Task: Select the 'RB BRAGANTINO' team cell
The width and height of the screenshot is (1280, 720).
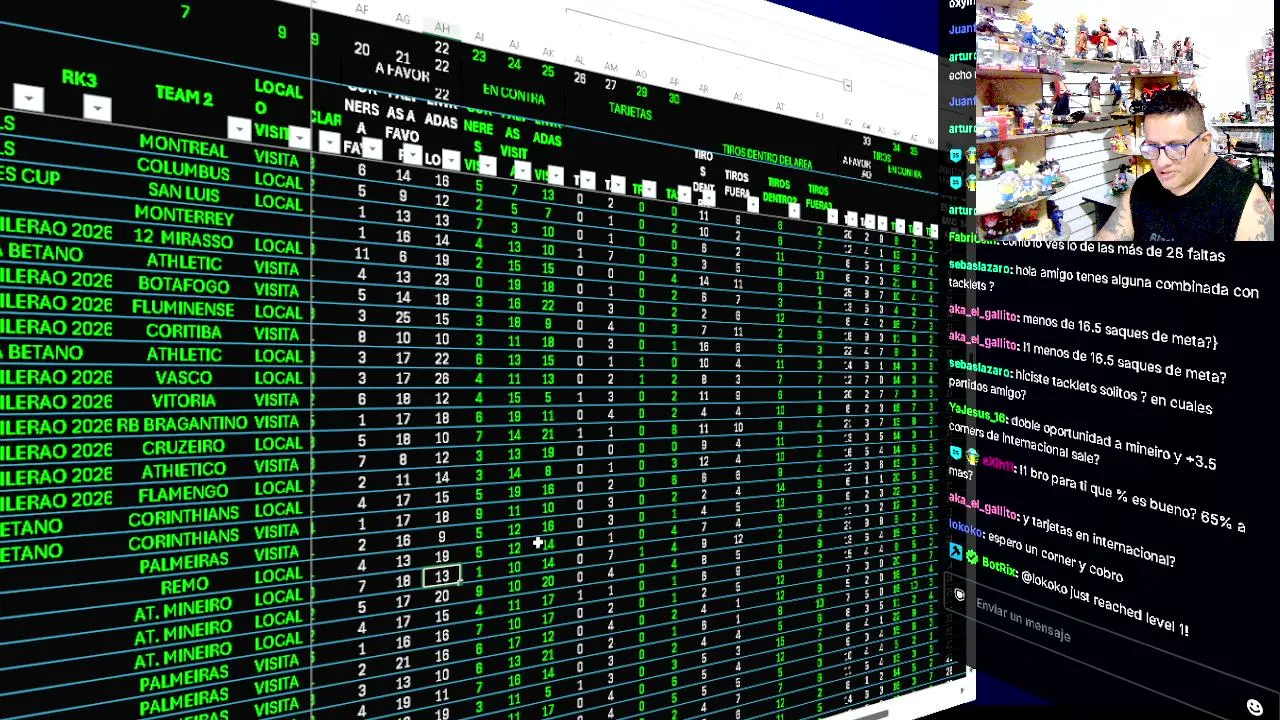Action: (182, 424)
